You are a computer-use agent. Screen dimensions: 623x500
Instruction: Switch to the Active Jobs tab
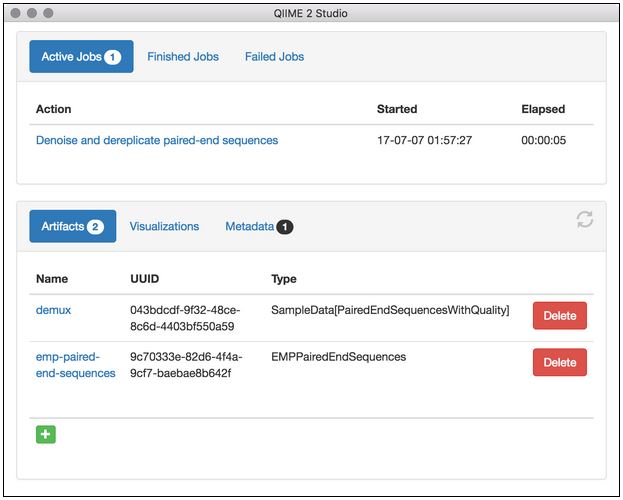coord(81,57)
